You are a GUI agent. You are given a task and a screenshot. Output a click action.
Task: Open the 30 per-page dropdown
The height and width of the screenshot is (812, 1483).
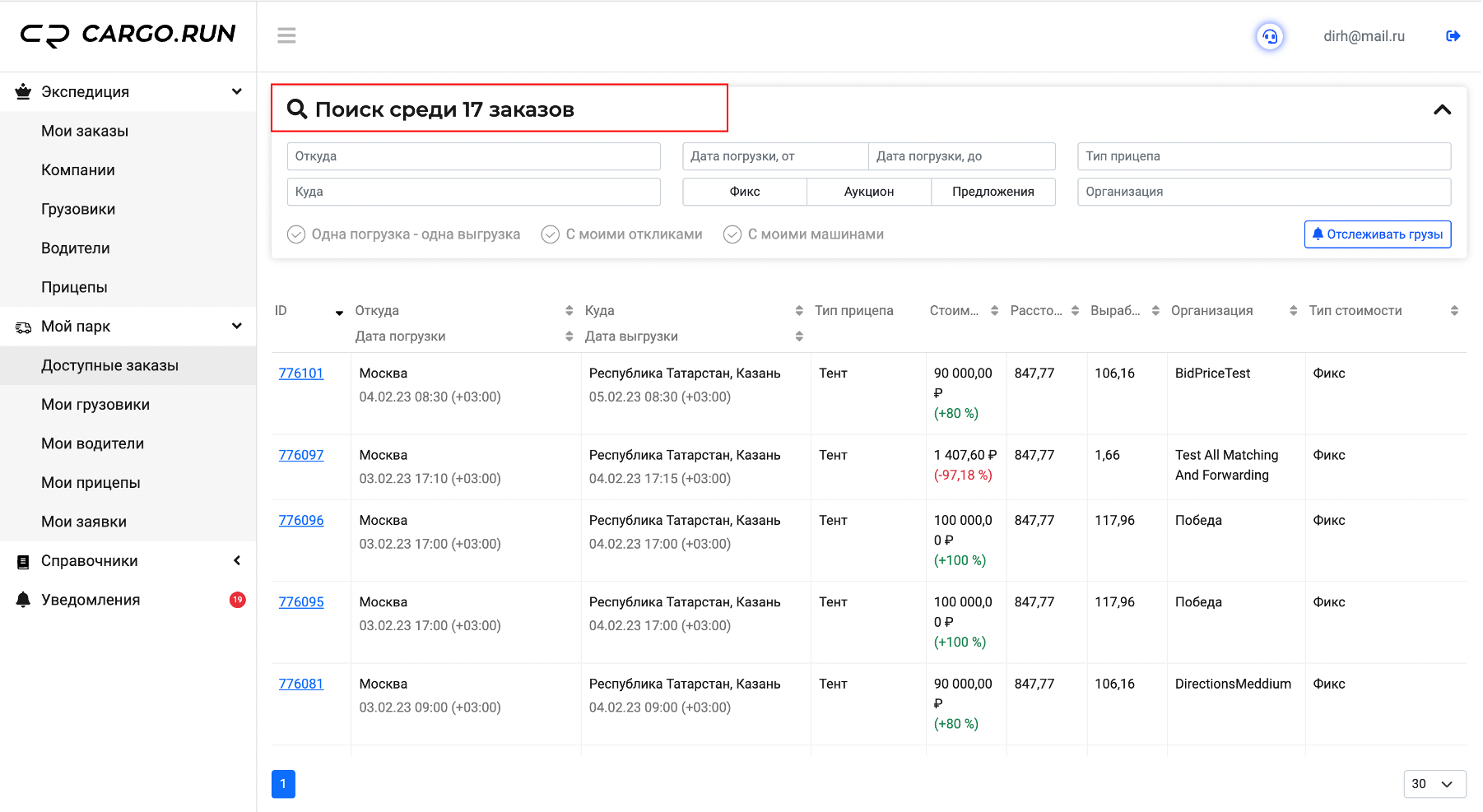(x=1434, y=784)
